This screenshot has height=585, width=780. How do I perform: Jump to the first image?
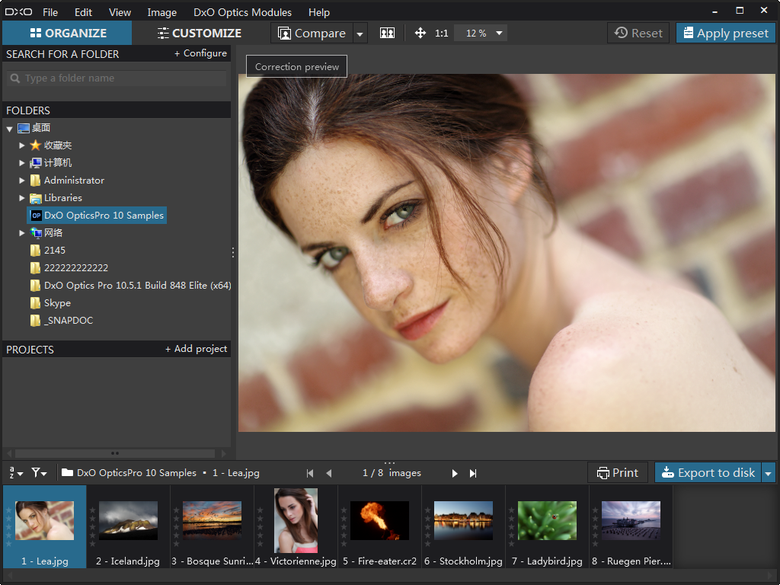310,473
